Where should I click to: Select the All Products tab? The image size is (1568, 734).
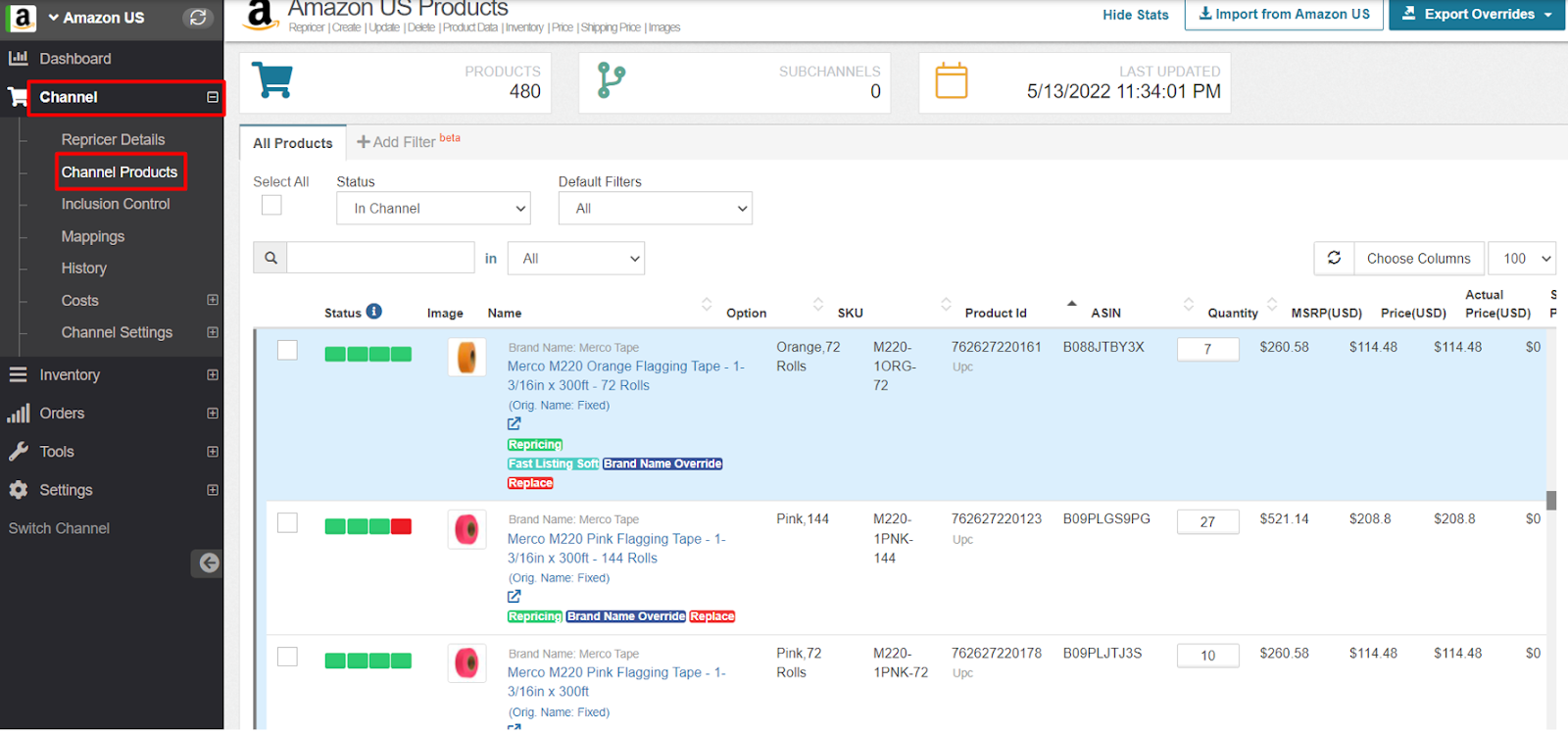point(293,143)
